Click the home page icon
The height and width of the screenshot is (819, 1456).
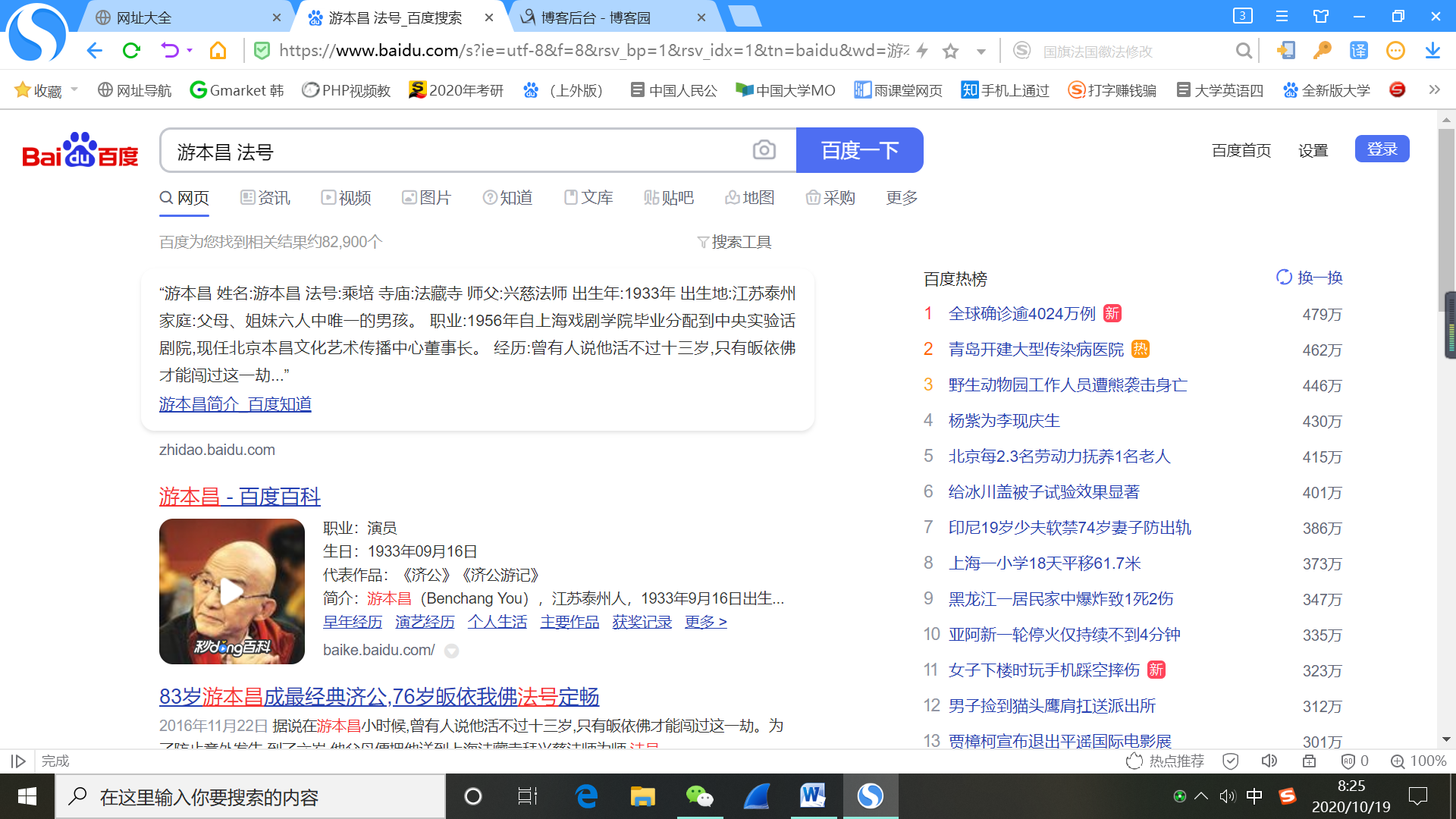218,51
